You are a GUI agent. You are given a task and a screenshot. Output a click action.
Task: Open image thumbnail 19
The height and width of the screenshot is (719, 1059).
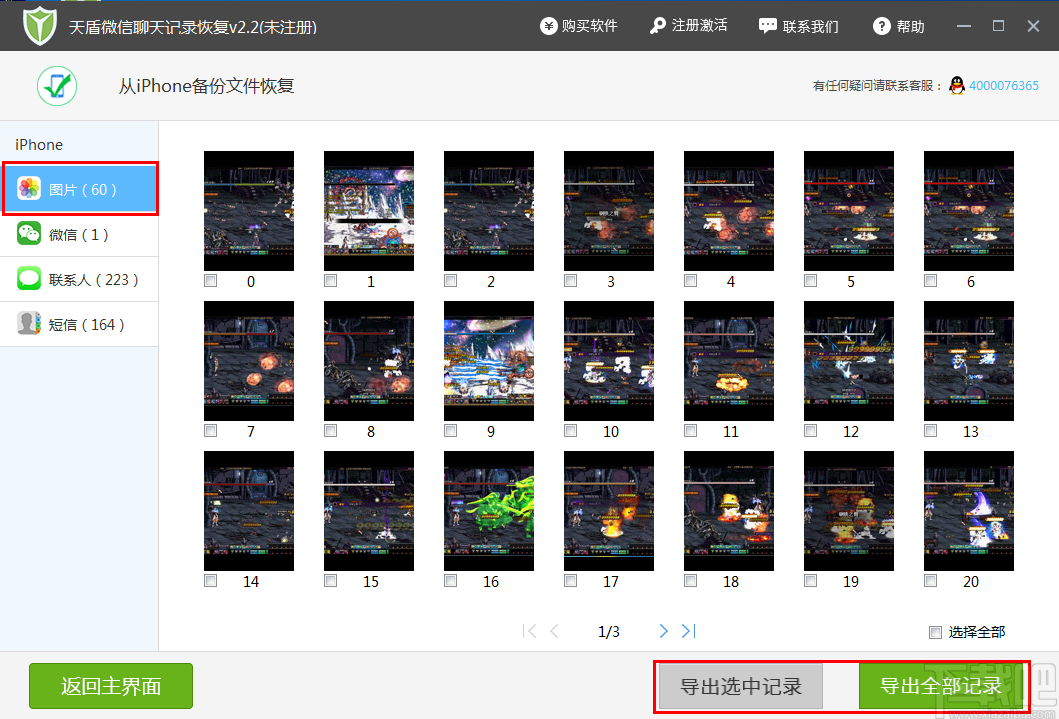pos(849,510)
